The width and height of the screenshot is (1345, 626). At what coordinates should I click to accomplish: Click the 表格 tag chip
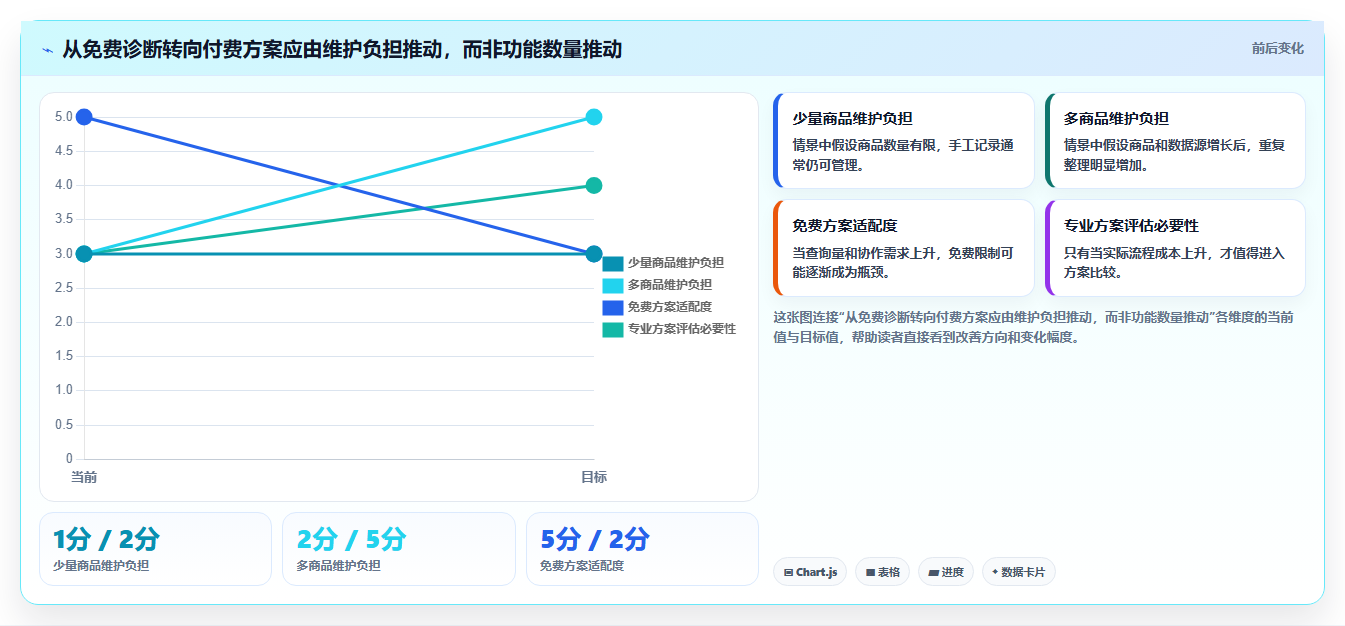tap(882, 572)
